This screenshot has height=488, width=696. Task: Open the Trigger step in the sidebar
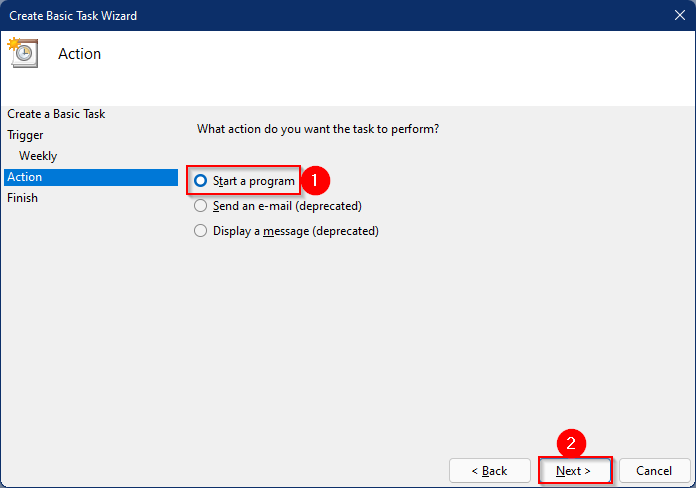[25, 135]
